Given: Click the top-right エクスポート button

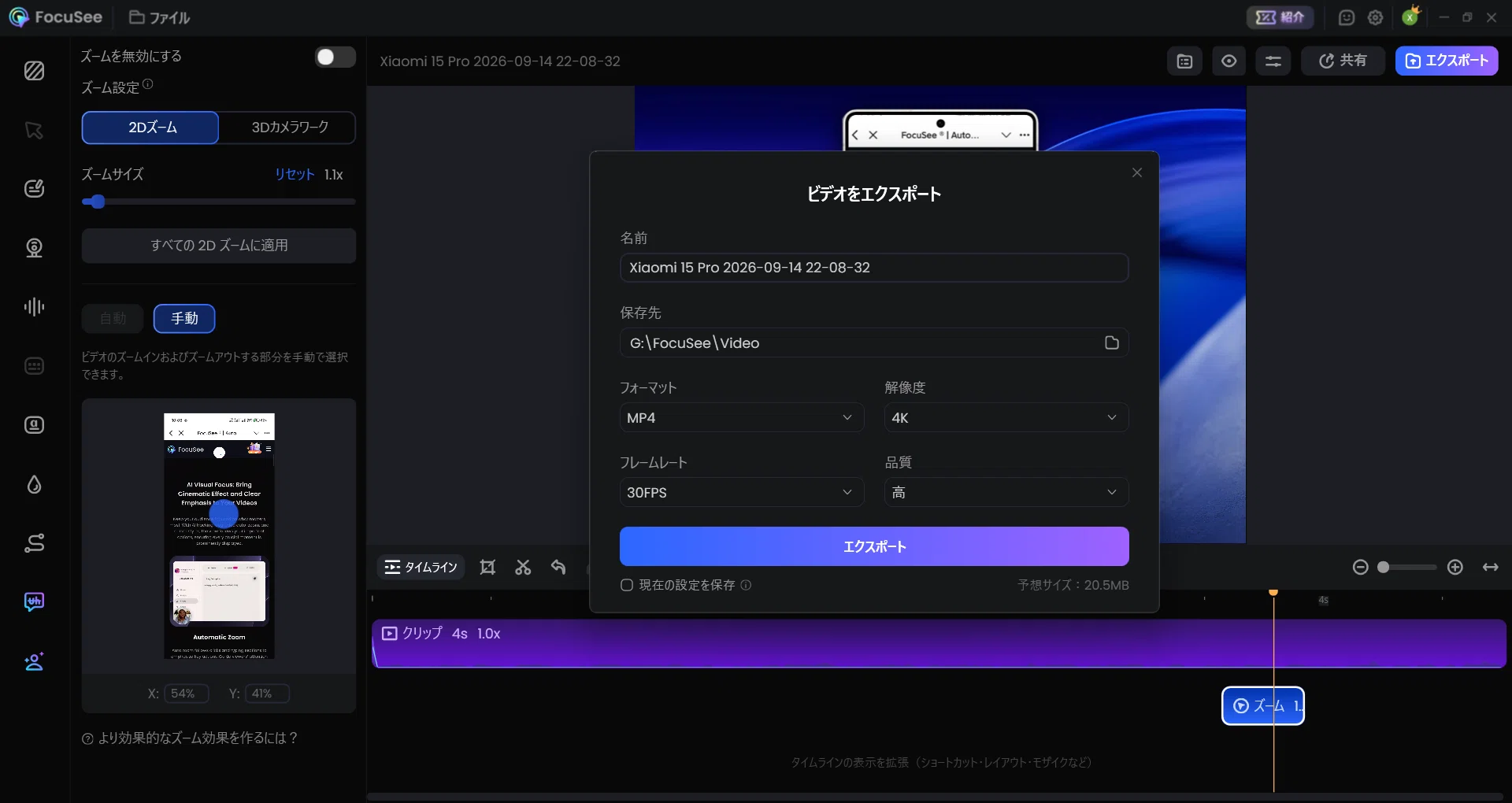Looking at the screenshot, I should [1447, 61].
